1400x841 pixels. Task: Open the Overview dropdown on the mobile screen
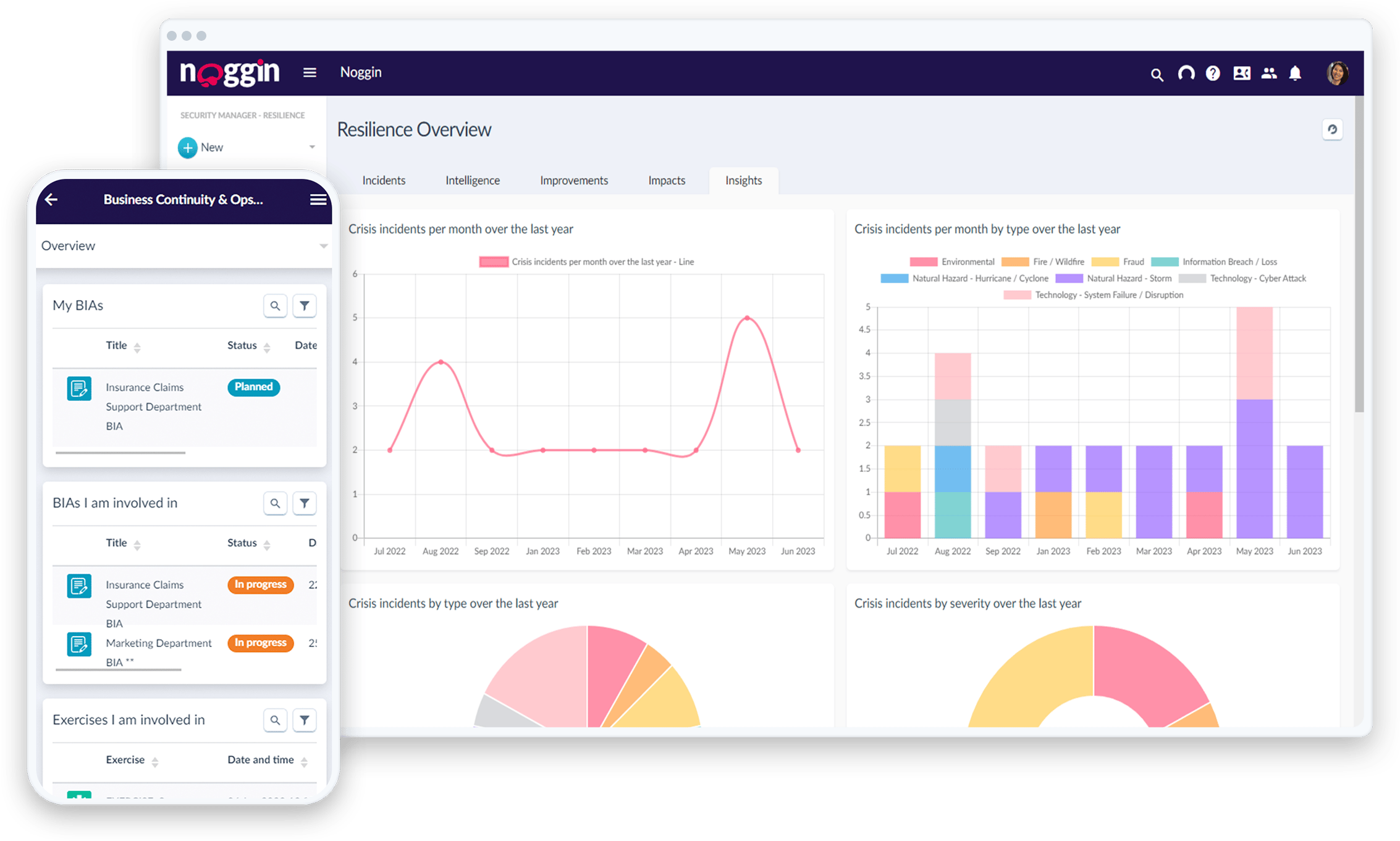click(323, 245)
